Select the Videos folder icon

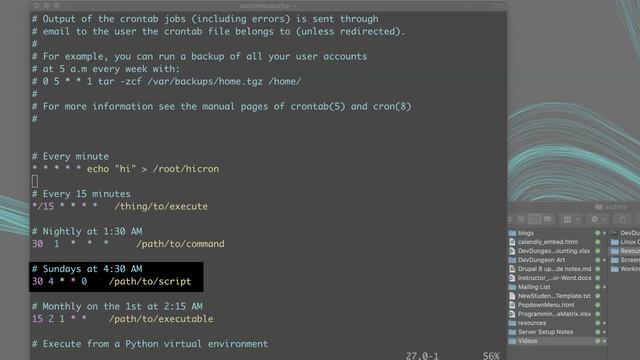click(512, 341)
